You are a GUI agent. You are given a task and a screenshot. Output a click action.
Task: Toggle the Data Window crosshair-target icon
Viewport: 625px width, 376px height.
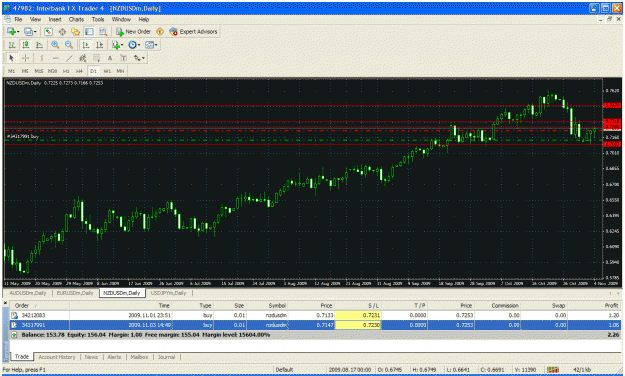pos(62,31)
